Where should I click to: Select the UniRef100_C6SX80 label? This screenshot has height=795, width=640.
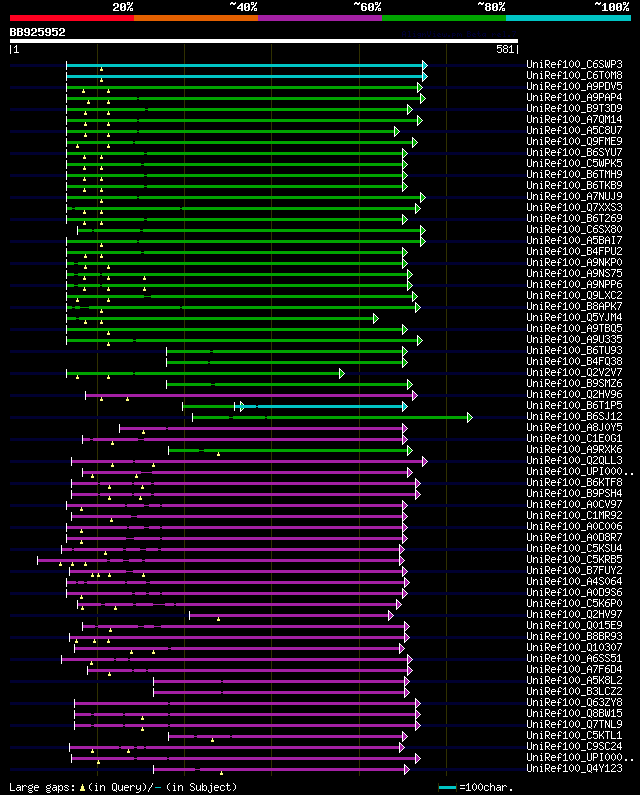(x=574, y=229)
